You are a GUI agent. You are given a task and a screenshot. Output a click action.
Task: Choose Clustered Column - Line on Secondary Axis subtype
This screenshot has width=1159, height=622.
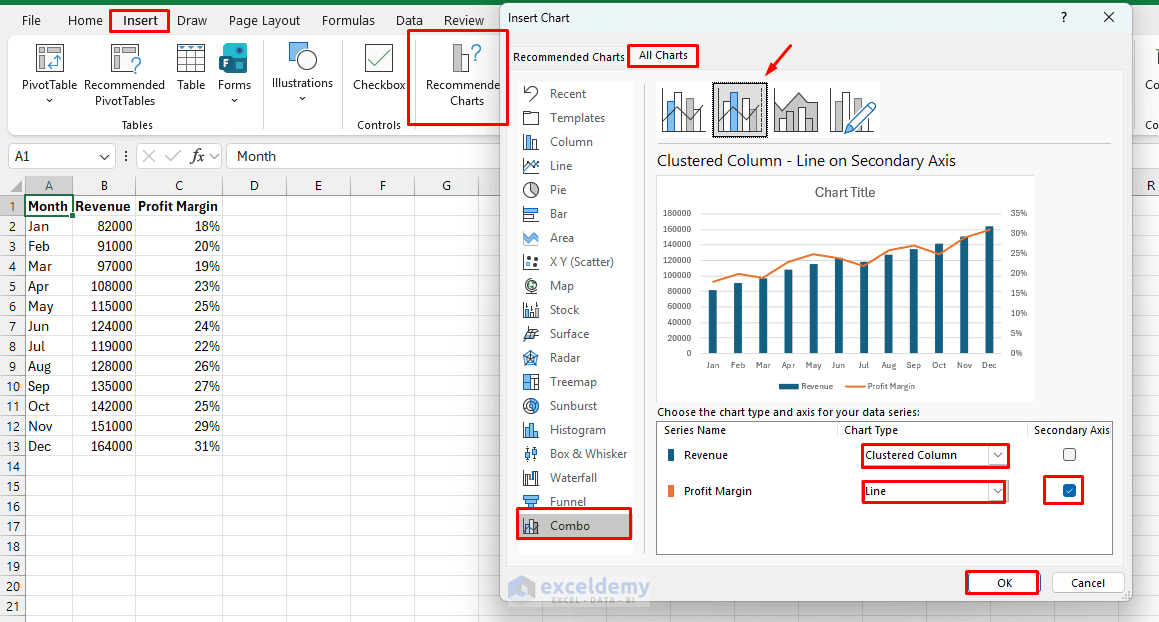pos(740,110)
